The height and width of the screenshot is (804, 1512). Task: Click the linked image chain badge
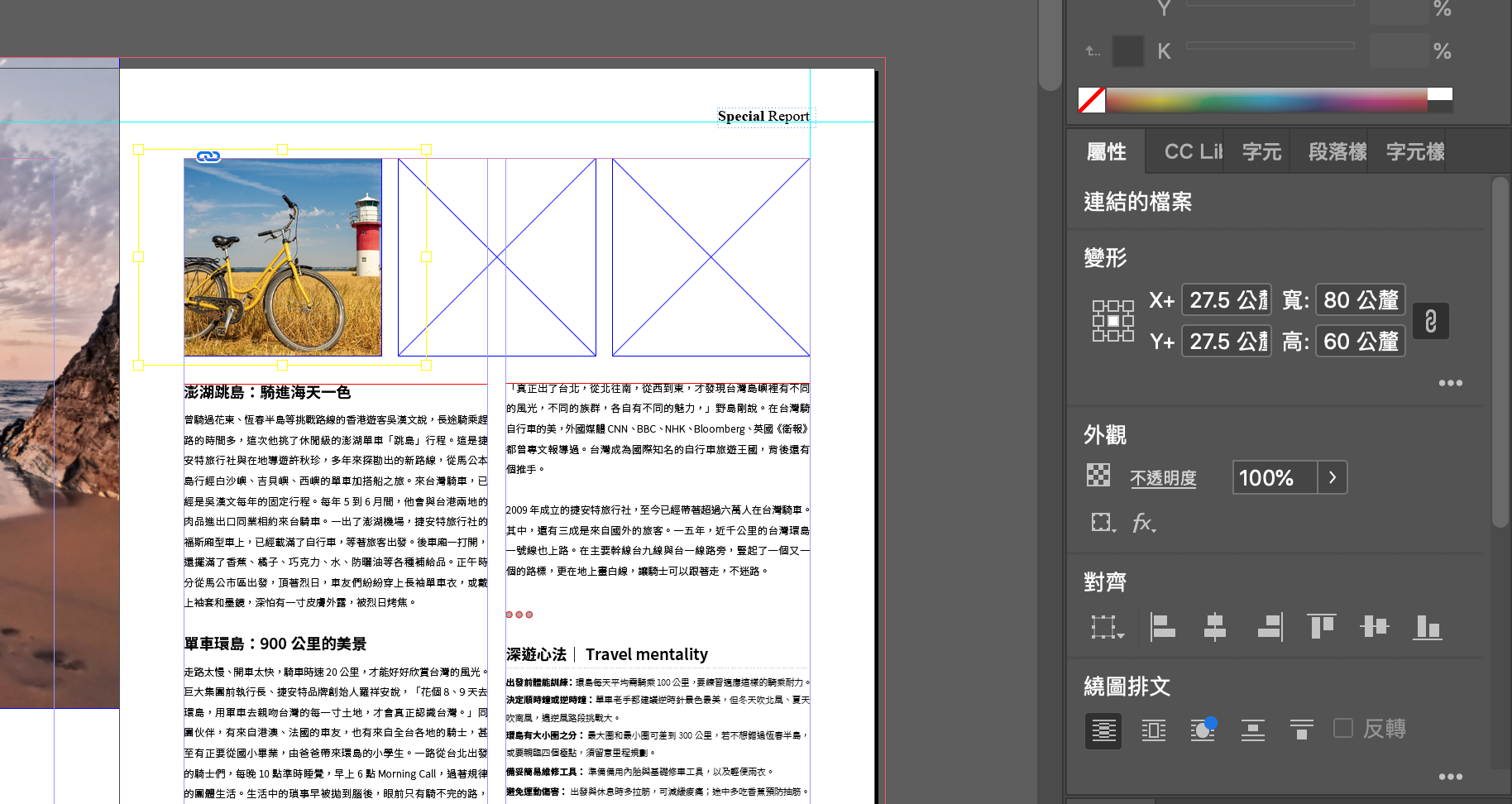208,156
